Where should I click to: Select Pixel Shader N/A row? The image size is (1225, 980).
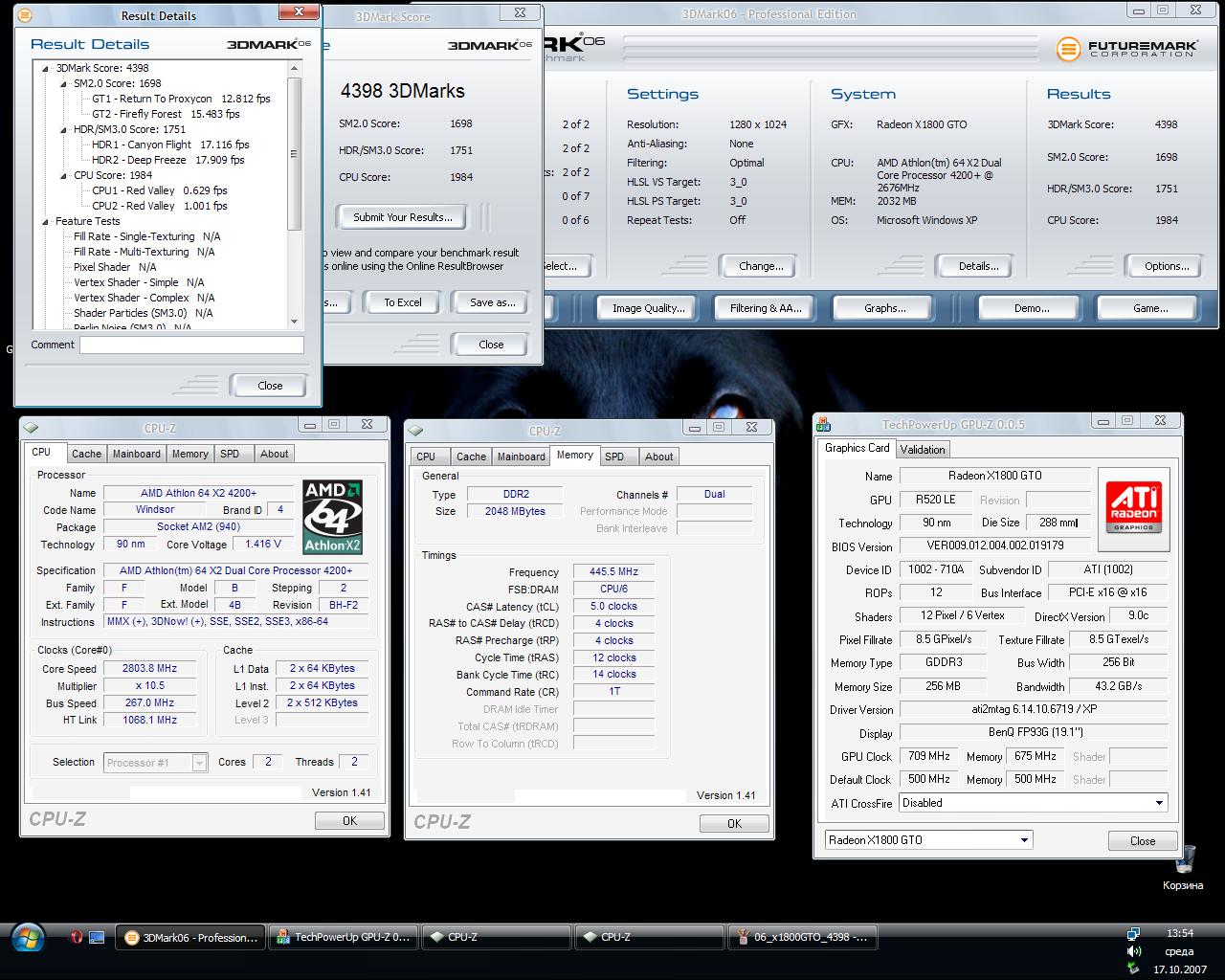[x=115, y=267]
